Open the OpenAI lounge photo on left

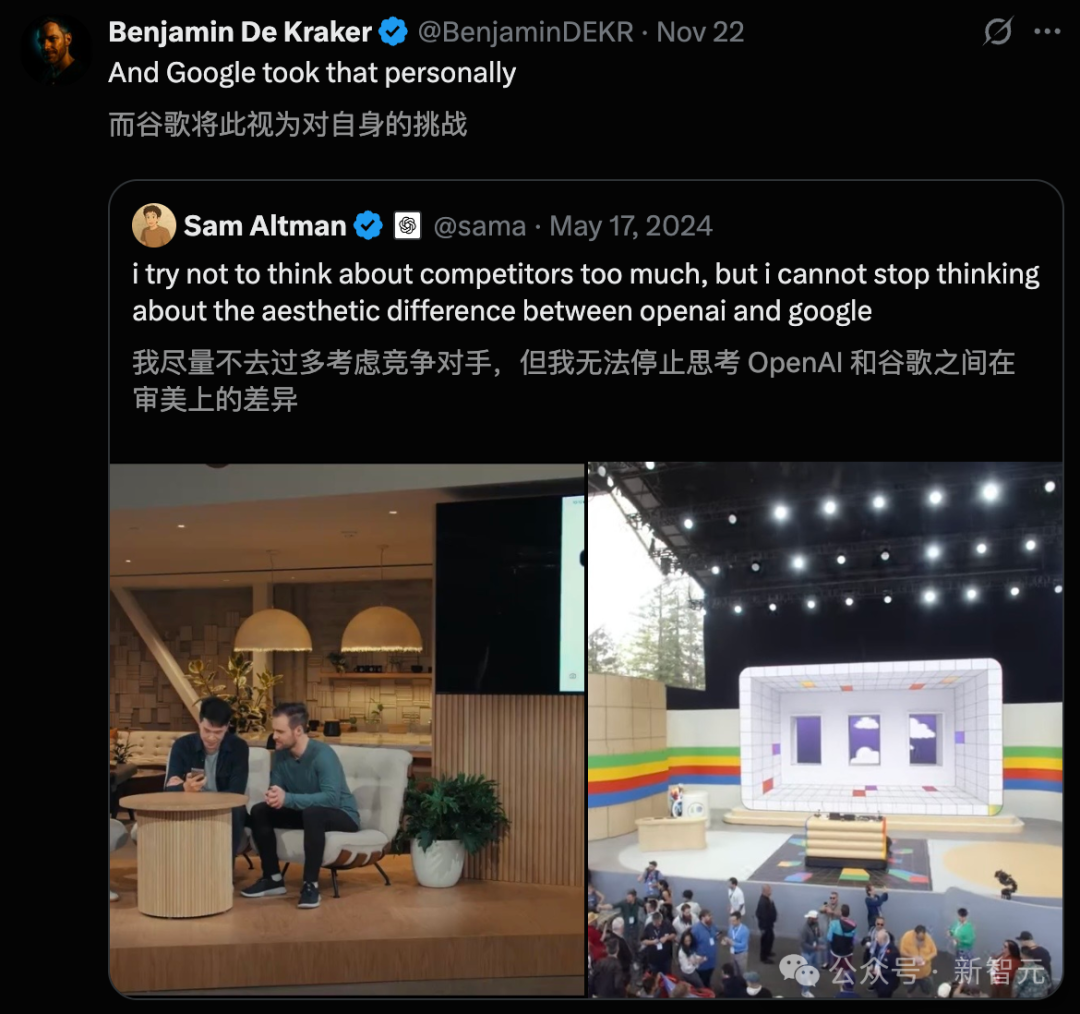pos(346,729)
